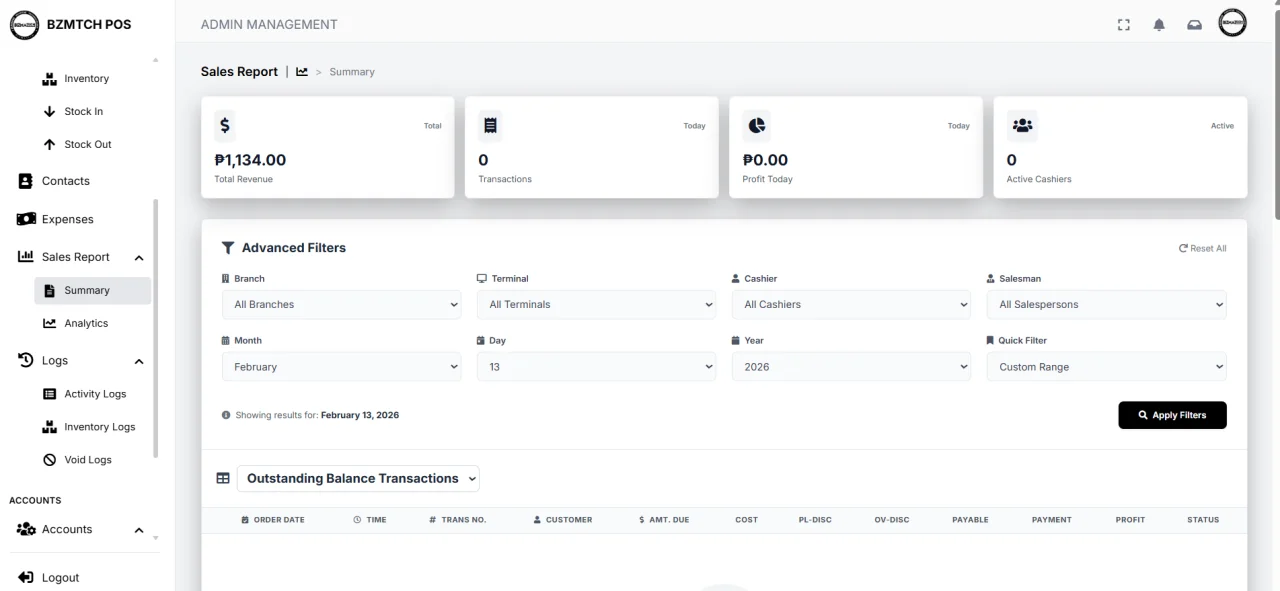Click Reset All in Advanced Filters
This screenshot has width=1280, height=591.
(1203, 249)
